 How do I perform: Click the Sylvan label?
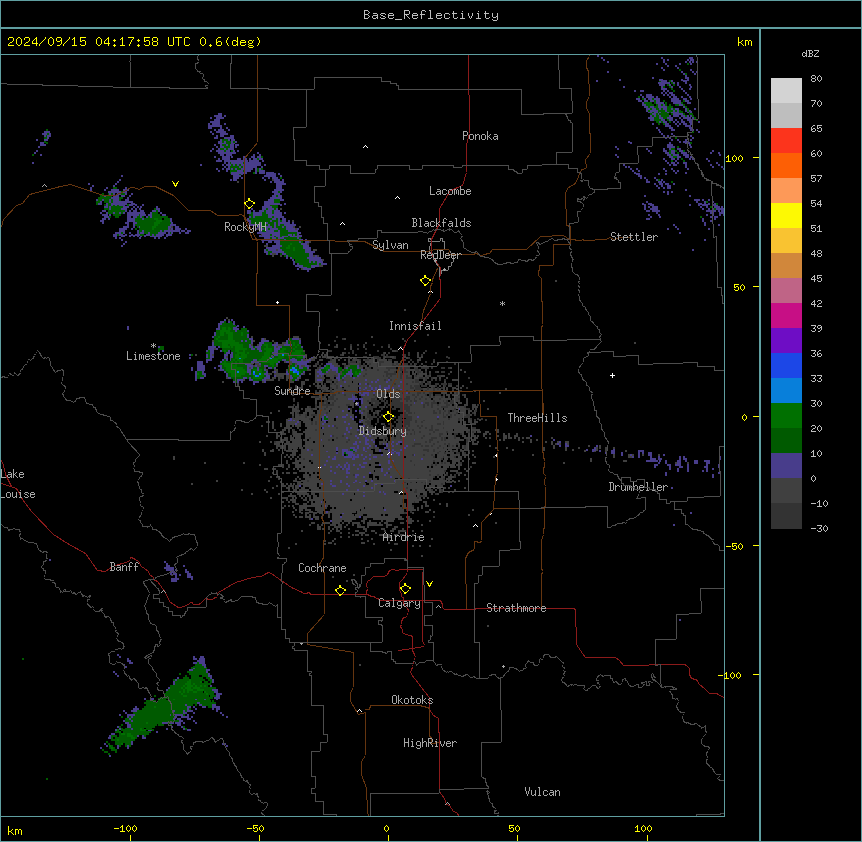click(x=390, y=245)
